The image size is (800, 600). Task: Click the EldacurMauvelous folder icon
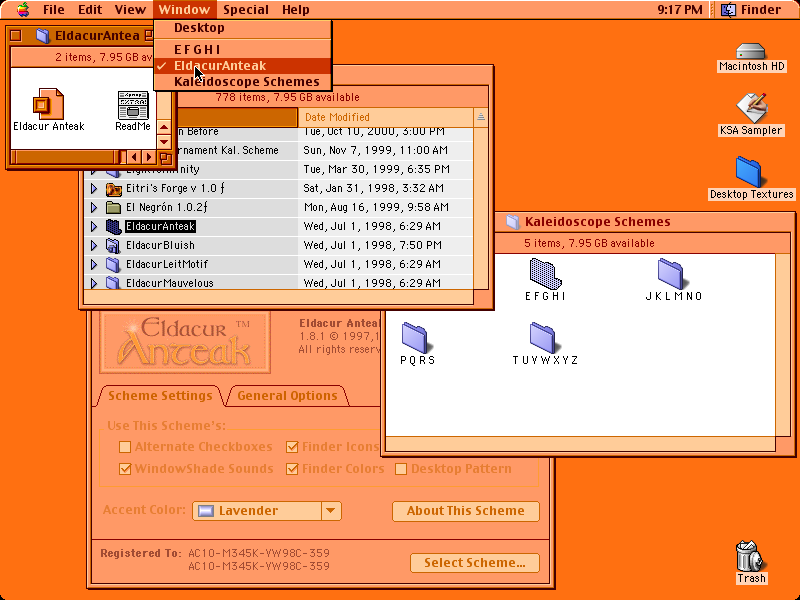click(113, 282)
